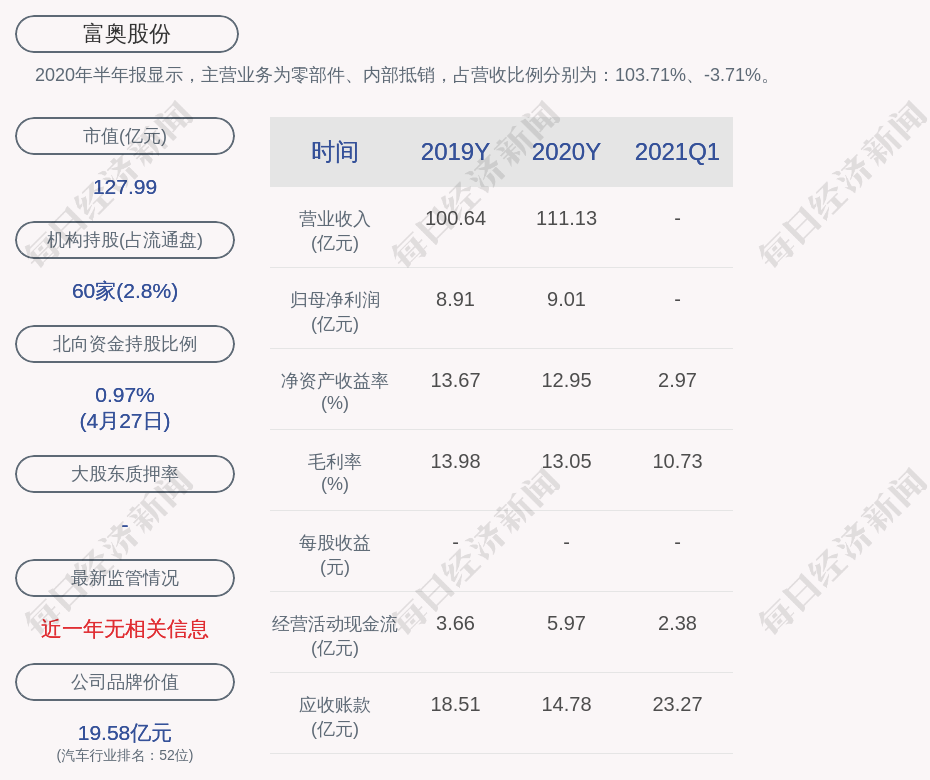Click the 60家(2.8%) institutional holding value

[125, 291]
